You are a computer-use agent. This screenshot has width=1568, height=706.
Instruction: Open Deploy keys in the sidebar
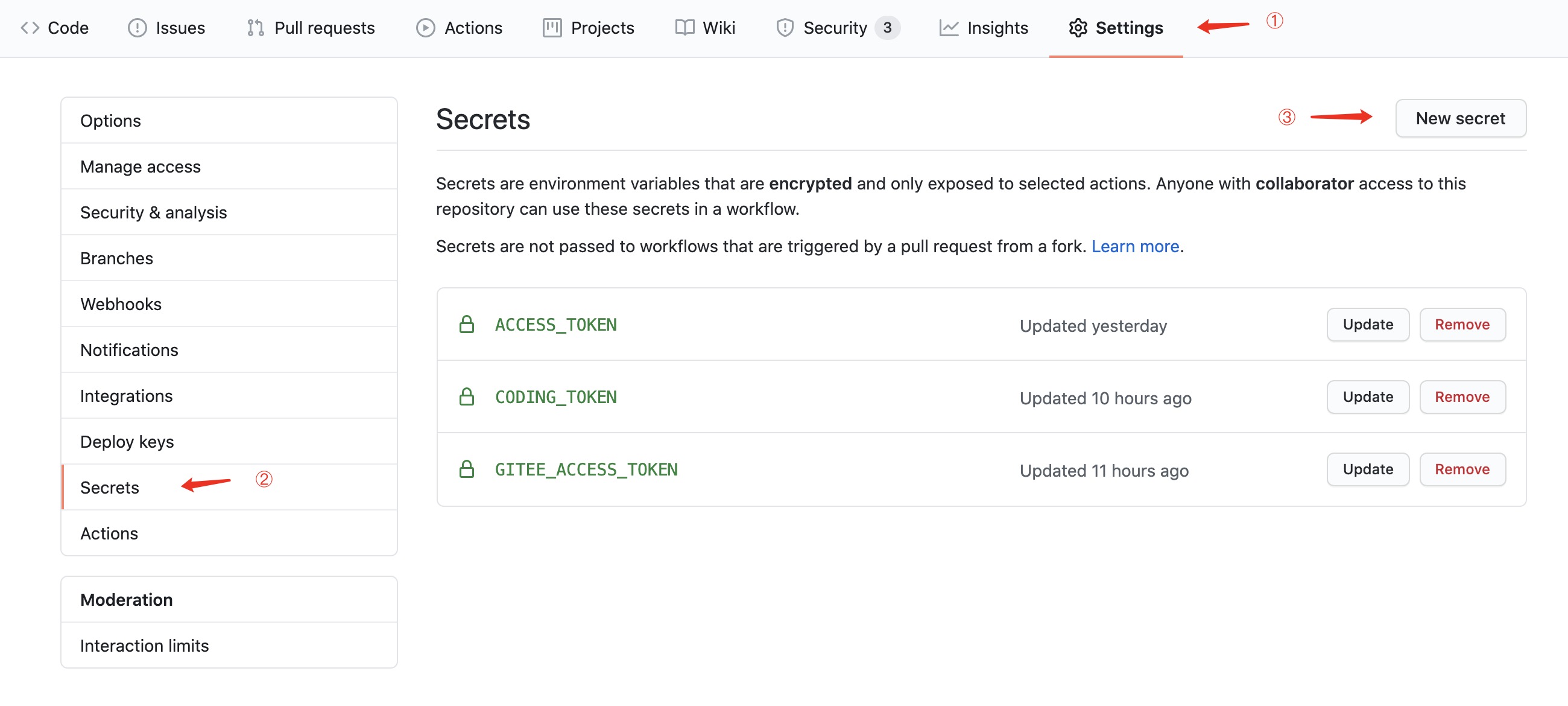click(127, 441)
